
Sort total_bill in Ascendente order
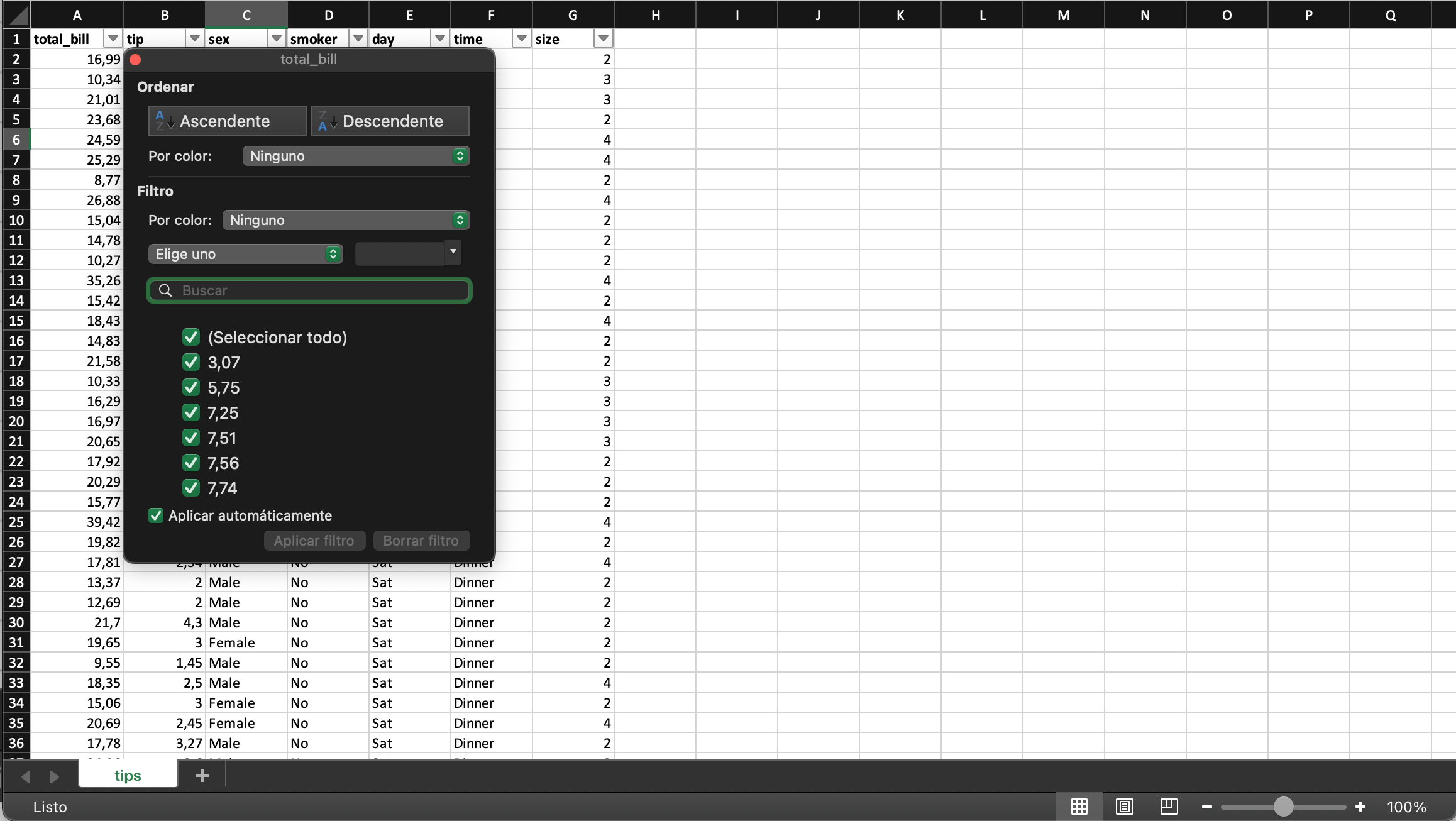(227, 121)
